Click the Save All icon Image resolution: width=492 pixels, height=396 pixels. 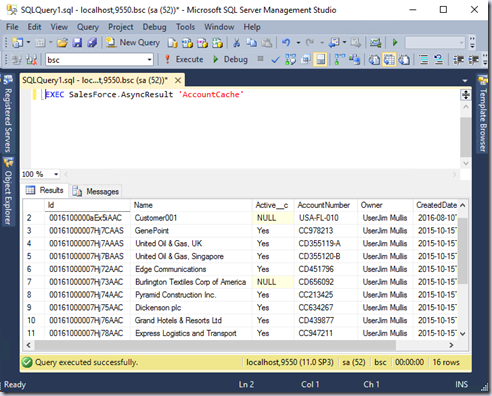click(x=92, y=42)
